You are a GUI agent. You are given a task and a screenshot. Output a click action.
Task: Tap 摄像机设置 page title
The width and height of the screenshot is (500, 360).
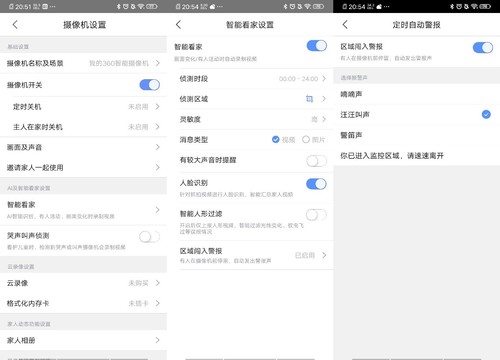(85, 25)
